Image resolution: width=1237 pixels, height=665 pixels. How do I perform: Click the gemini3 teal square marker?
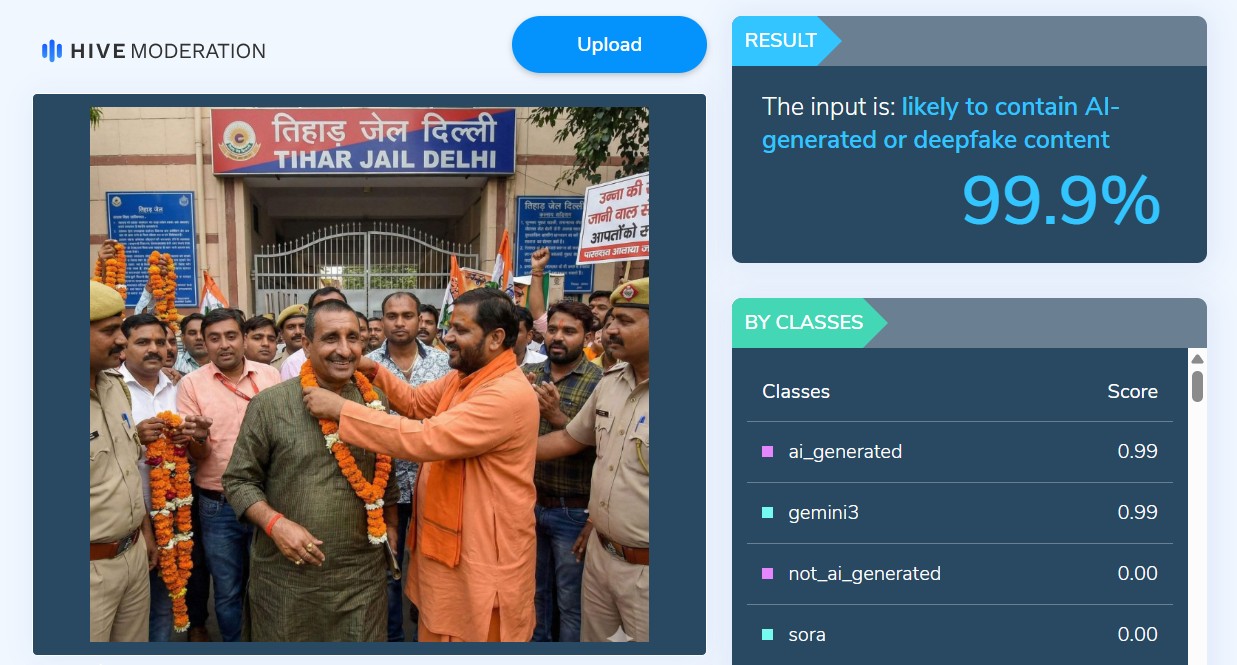coord(767,513)
